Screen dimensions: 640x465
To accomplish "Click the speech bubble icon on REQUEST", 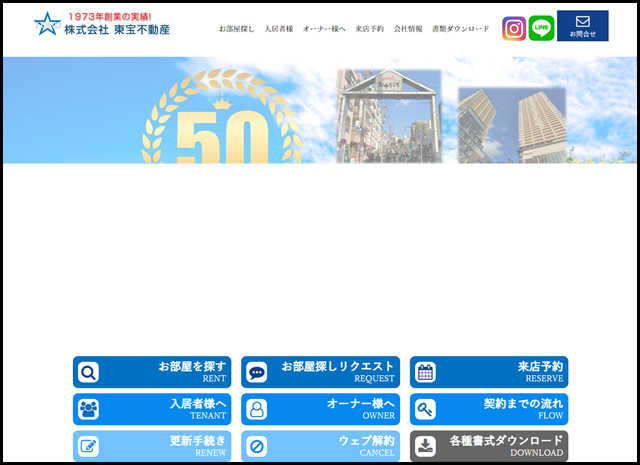I will (257, 372).
